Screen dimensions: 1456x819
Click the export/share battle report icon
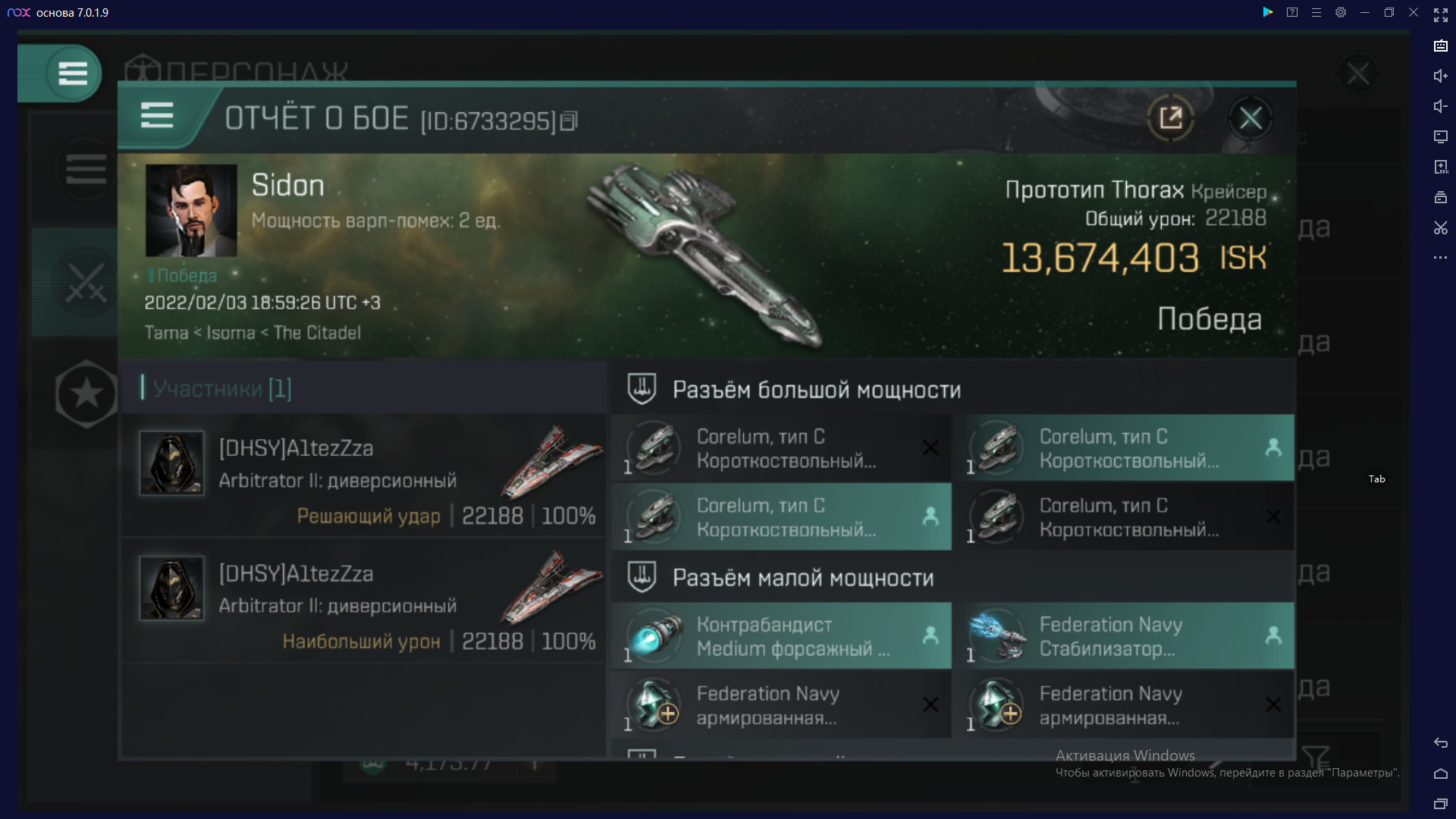click(x=1170, y=118)
